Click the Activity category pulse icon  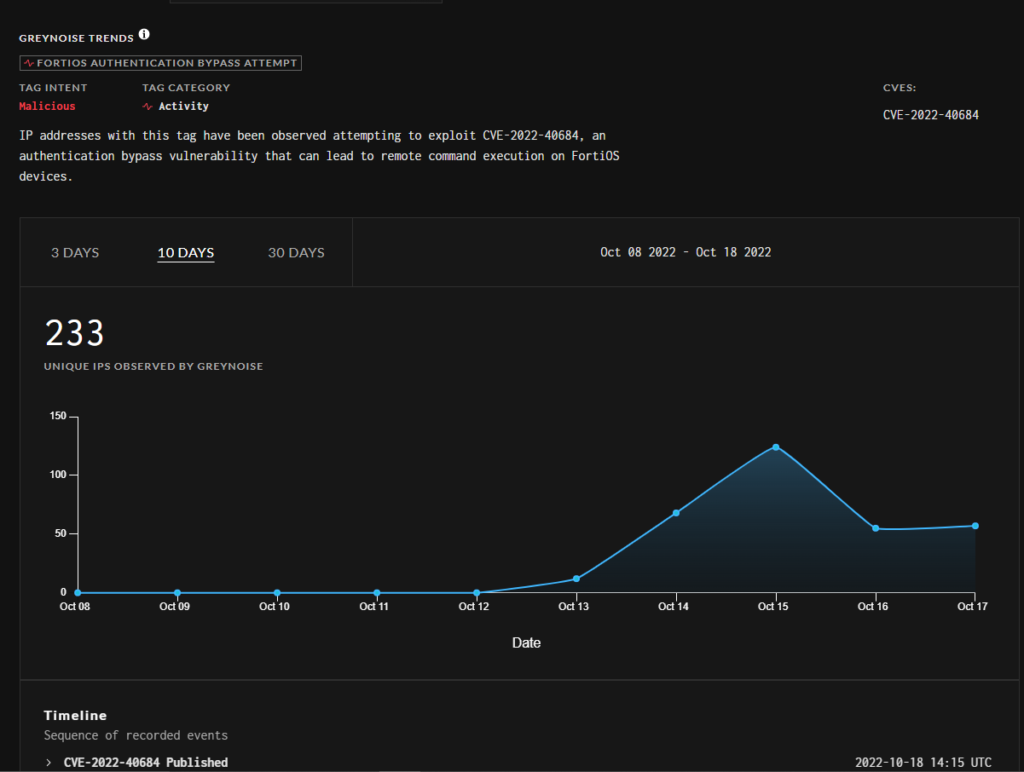[x=148, y=106]
